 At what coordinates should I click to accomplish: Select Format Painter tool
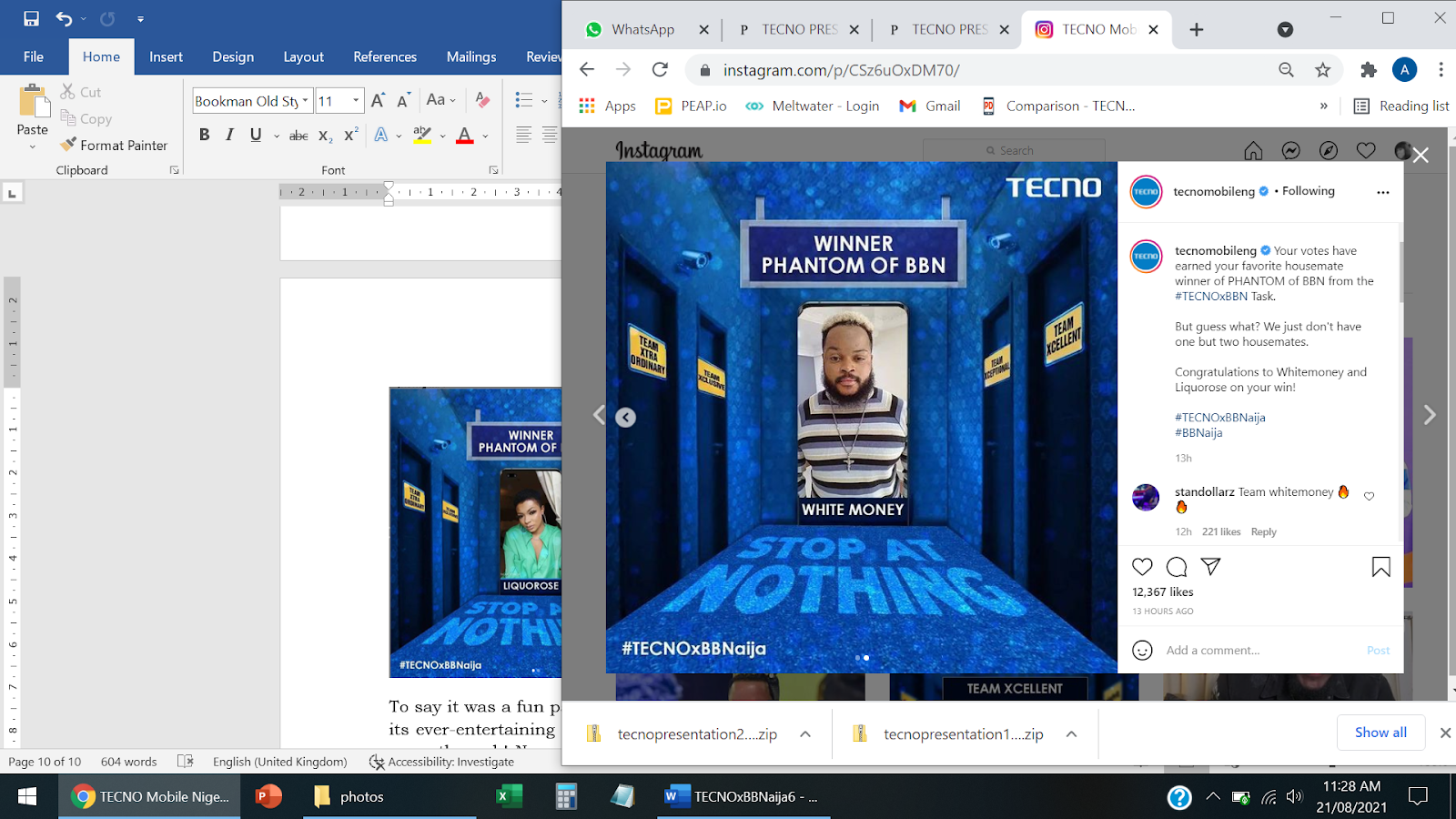pos(114,145)
